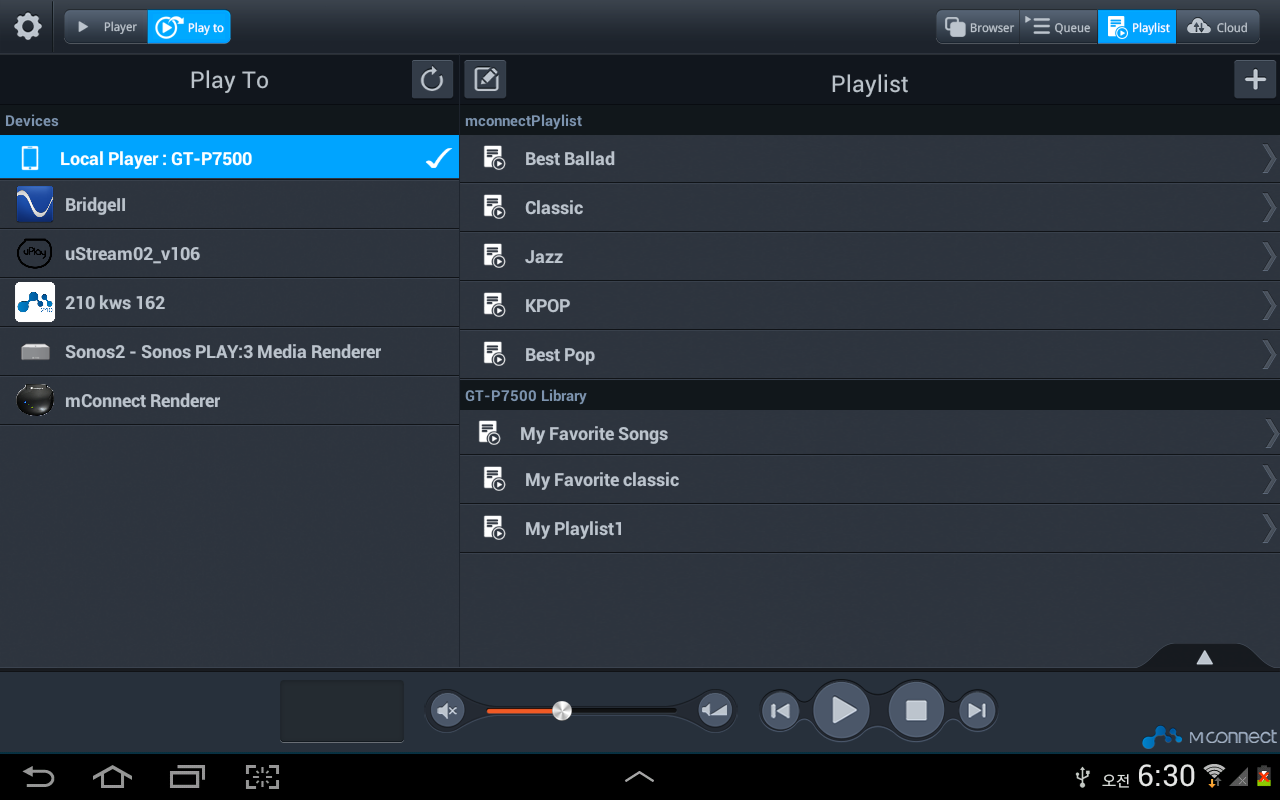This screenshot has width=1280, height=800.
Task: Open My Favorite Songs playlist
Action: coord(870,433)
